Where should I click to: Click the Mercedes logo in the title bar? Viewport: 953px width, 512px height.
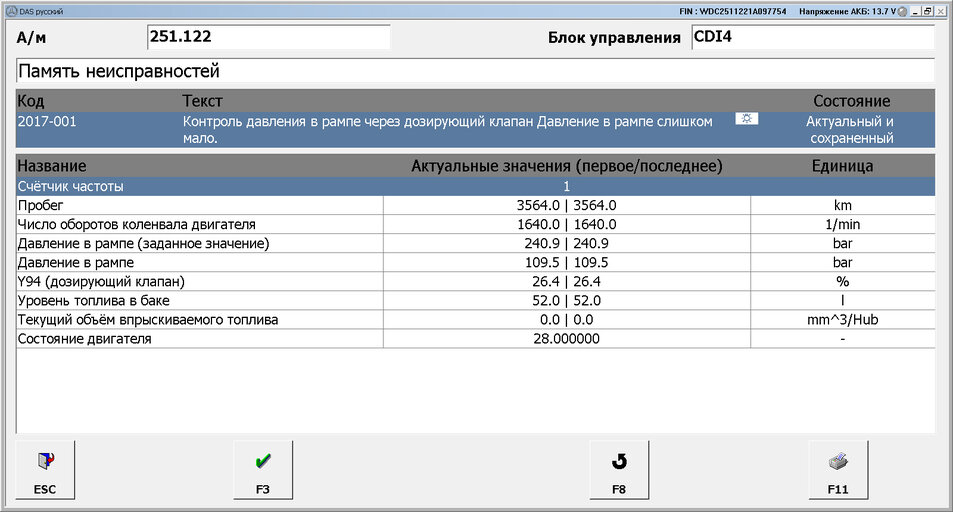(11, 11)
